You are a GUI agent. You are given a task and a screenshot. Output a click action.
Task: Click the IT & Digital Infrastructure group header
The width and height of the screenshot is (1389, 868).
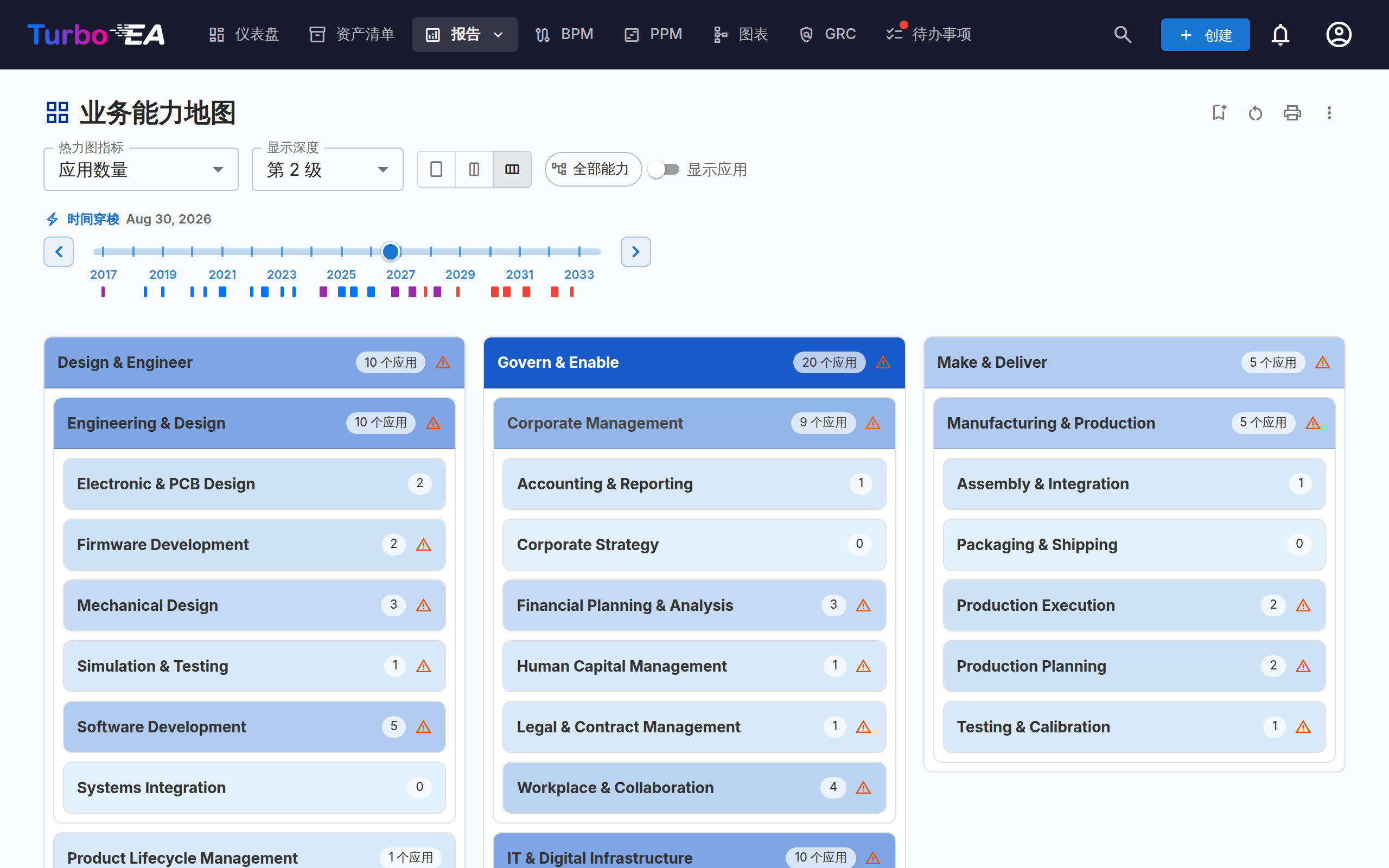[694, 851]
